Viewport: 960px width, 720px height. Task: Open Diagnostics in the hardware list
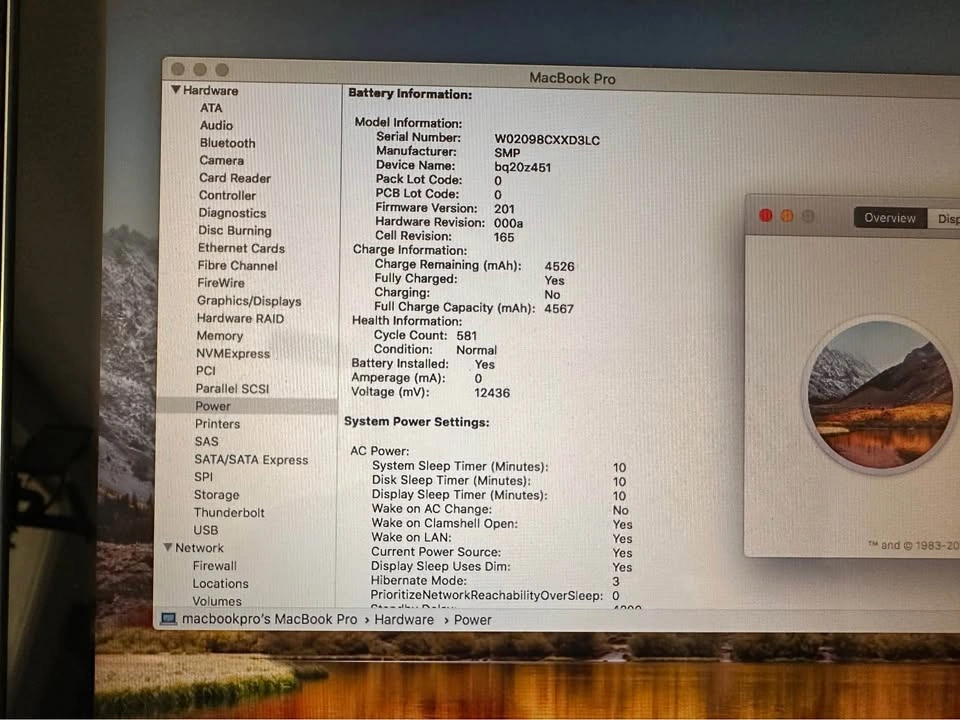coord(232,213)
